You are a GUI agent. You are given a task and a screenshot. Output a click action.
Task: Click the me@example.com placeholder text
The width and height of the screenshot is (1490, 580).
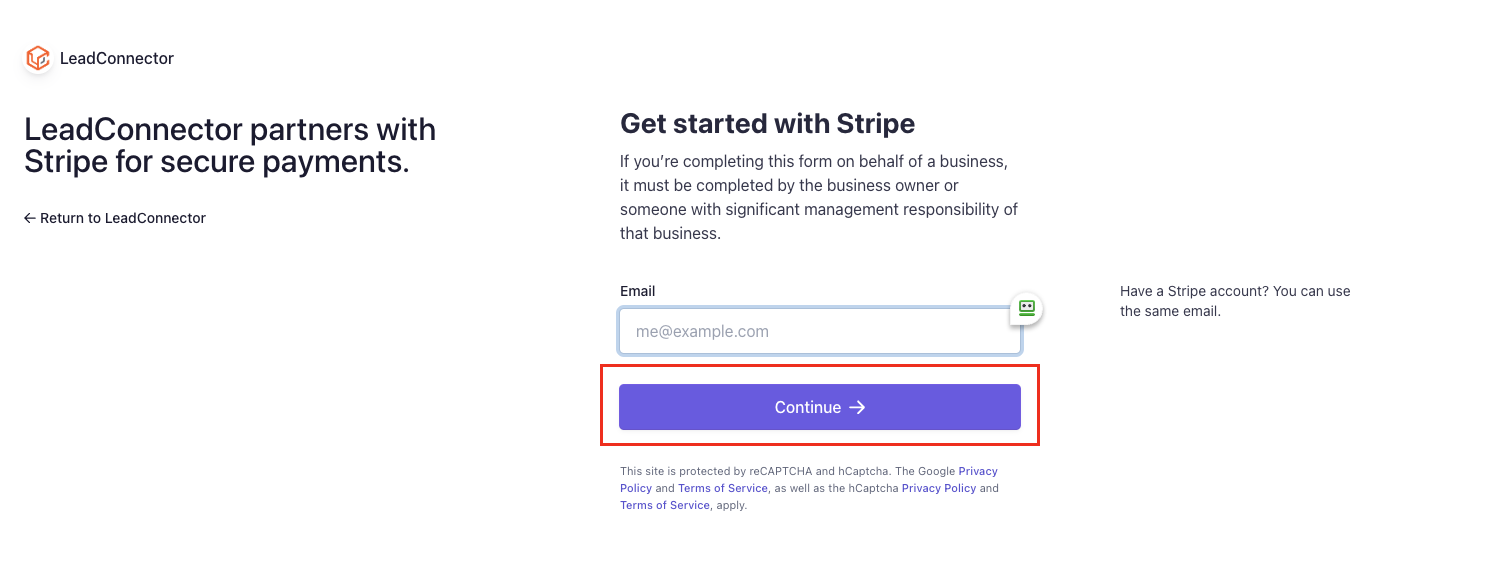(702, 331)
